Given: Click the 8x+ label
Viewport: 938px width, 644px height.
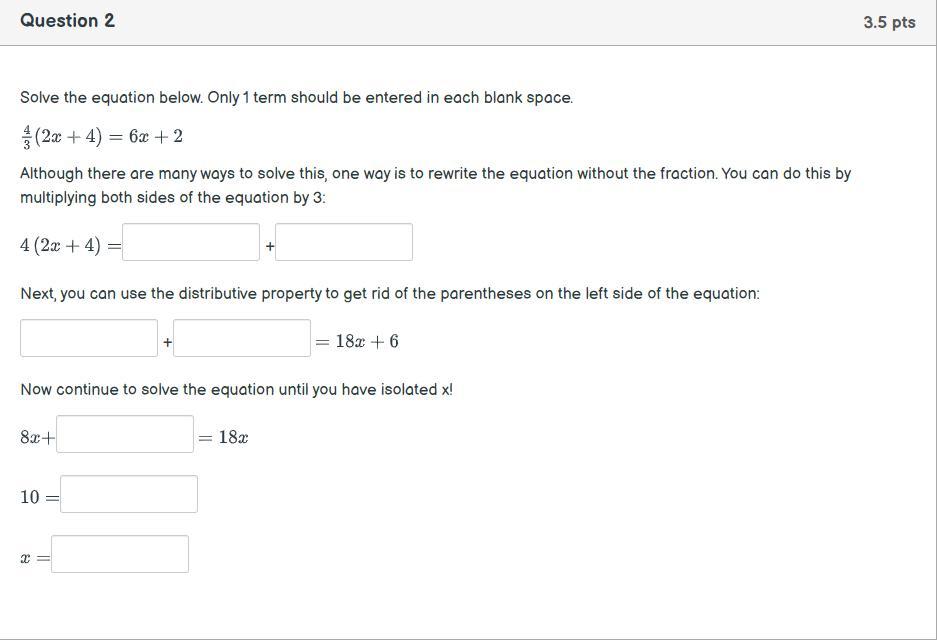Looking at the screenshot, I should (38, 438).
